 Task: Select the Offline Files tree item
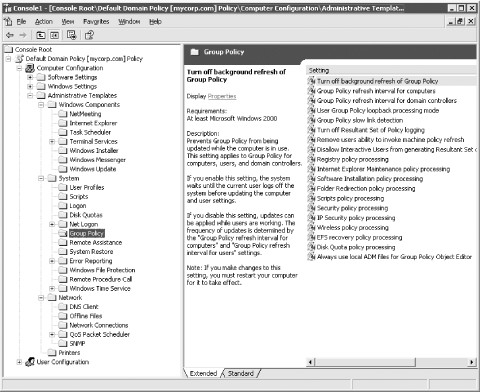coord(86,316)
